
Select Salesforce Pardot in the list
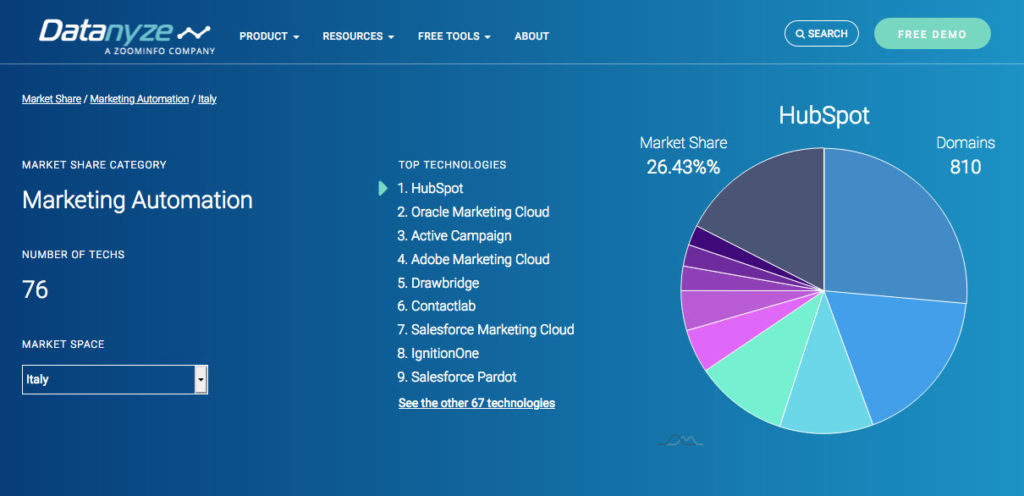click(x=457, y=377)
